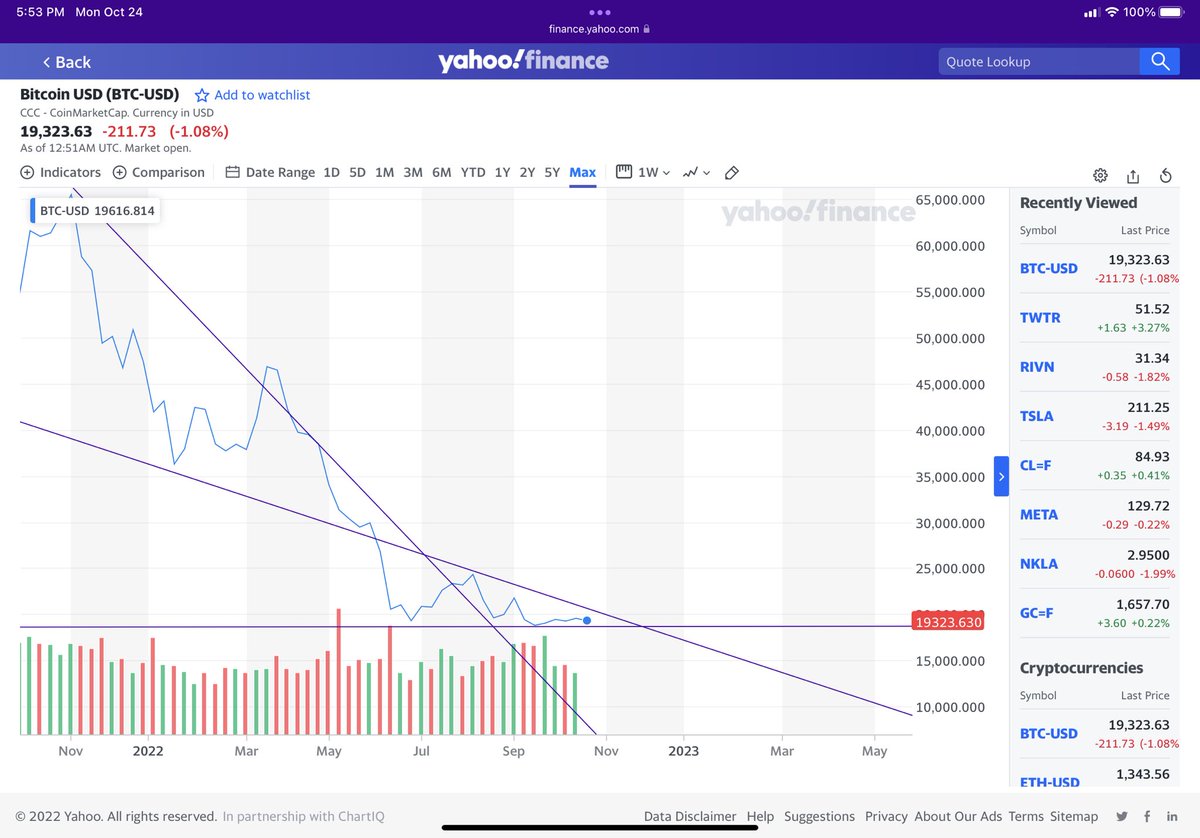The image size is (1200, 838).
Task: Open Yahoo Facebook page icon
Action: pos(1147,816)
